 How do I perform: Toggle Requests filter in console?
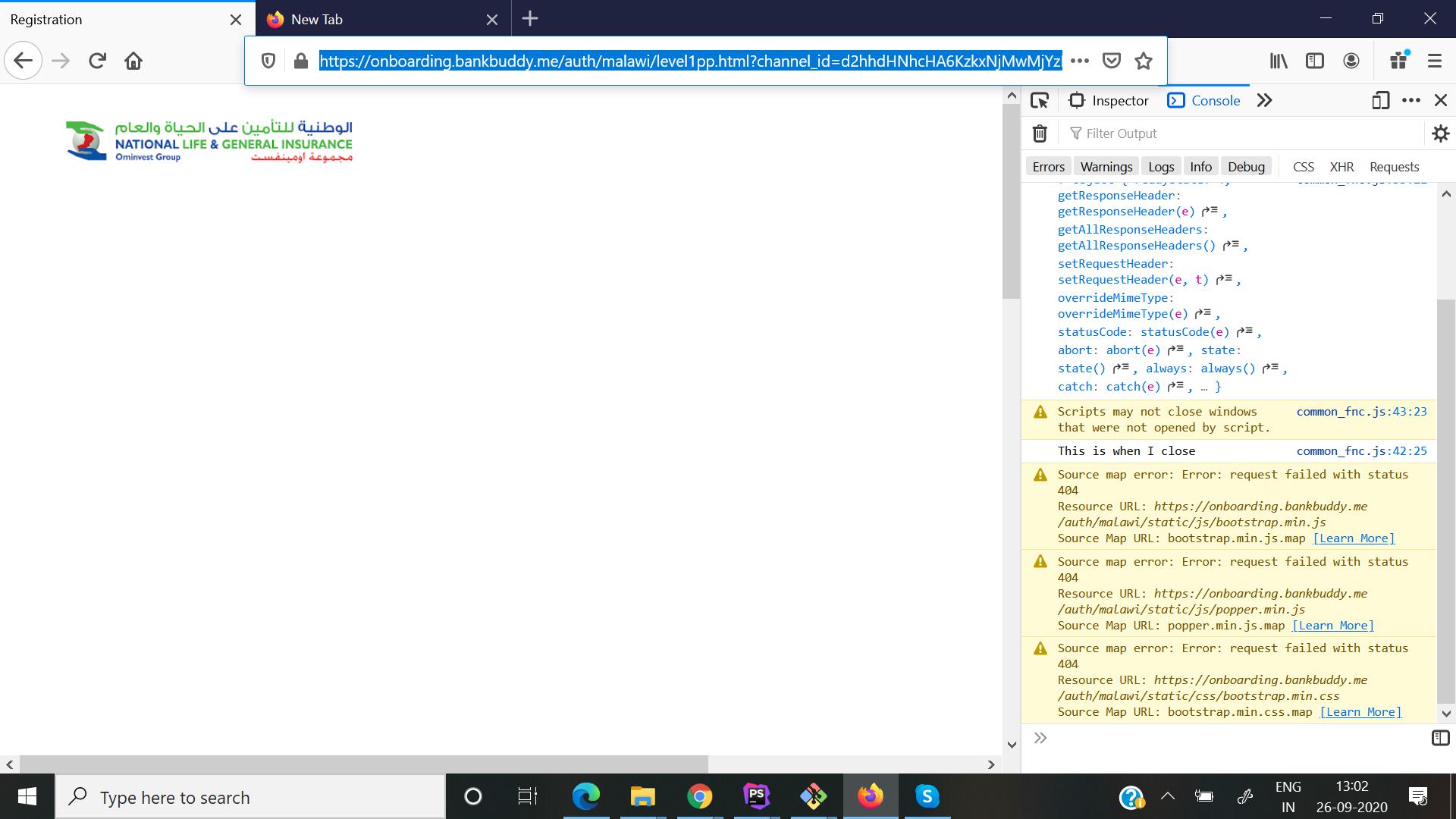(1394, 167)
